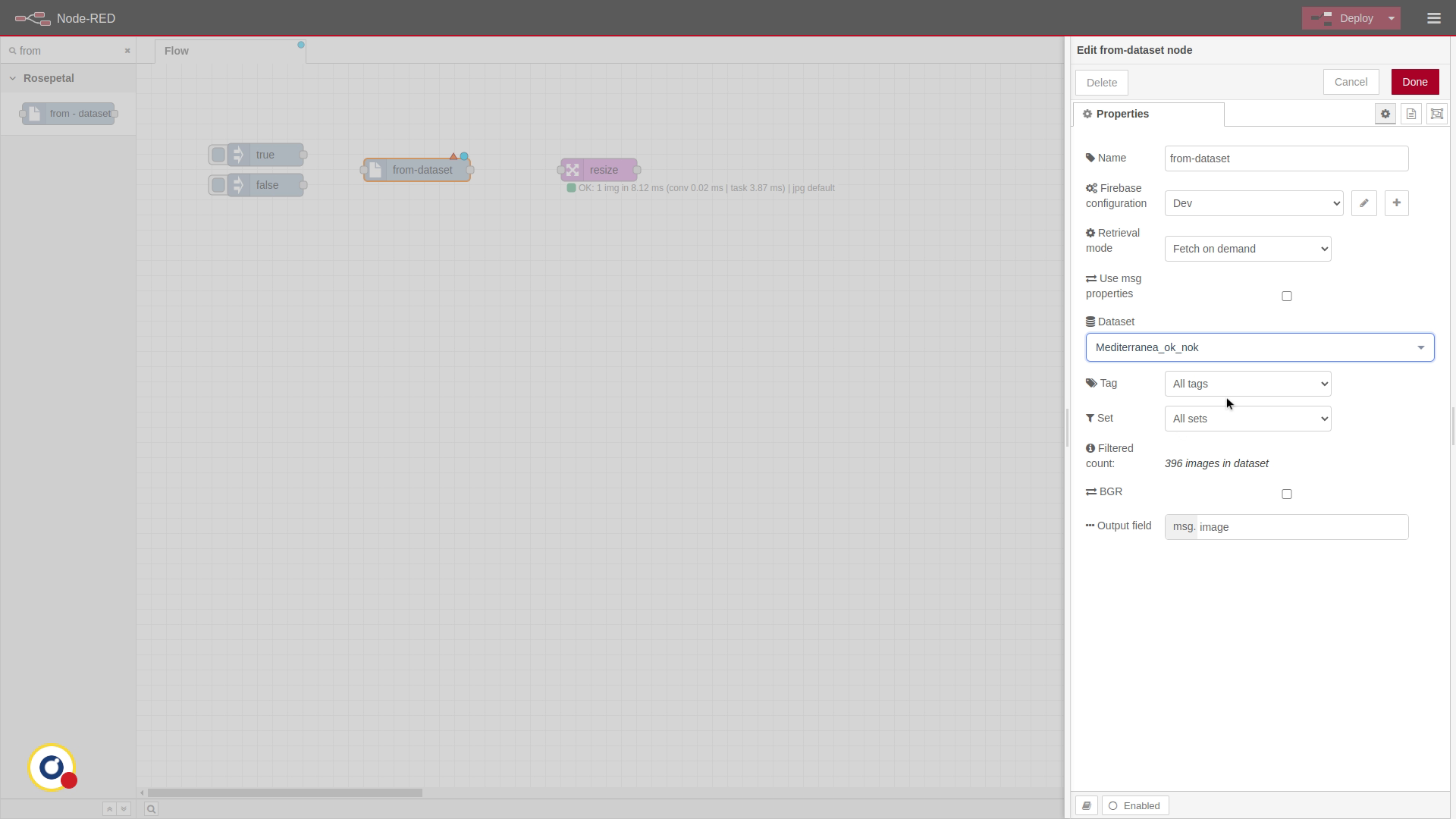View the node description document icon
The height and width of the screenshot is (819, 1456).
pyautogui.click(x=1410, y=114)
